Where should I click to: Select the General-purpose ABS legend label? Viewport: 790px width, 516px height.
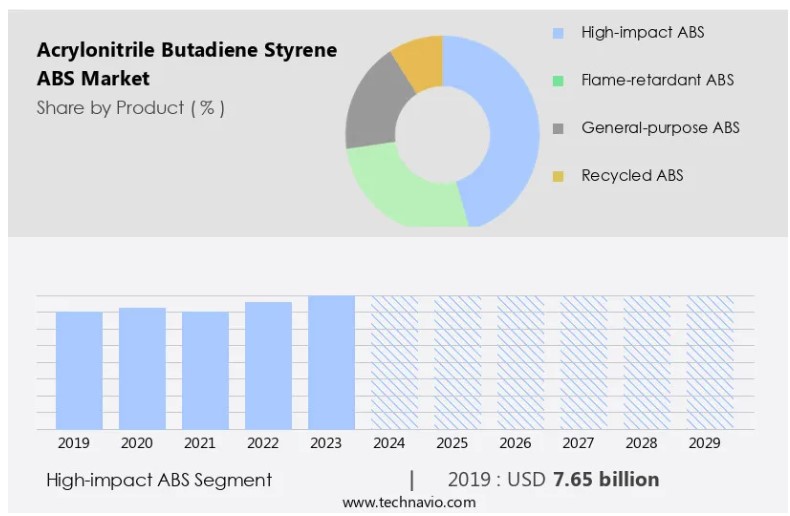660,128
